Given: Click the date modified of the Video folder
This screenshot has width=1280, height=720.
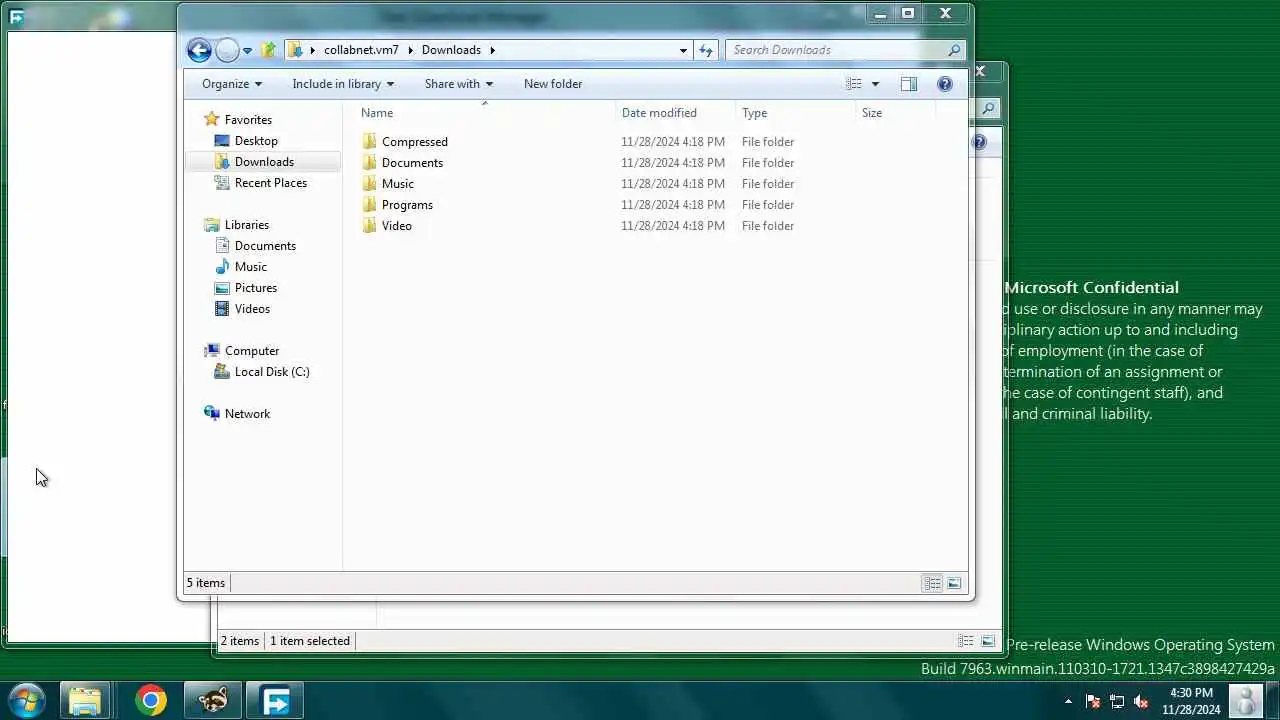Looking at the screenshot, I should (673, 226).
